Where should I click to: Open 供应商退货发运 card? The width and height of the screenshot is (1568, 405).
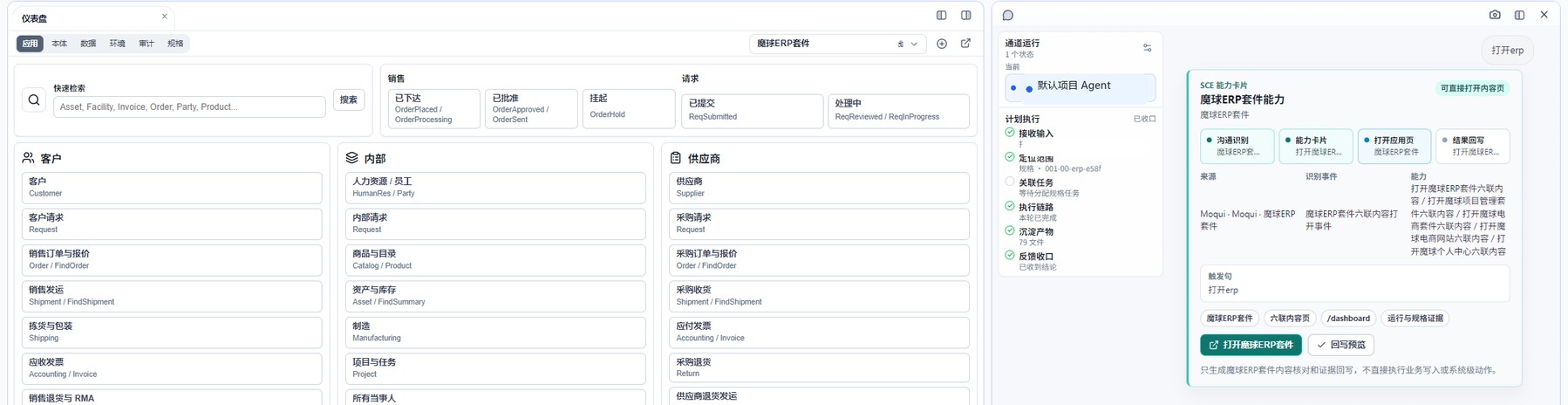click(819, 396)
